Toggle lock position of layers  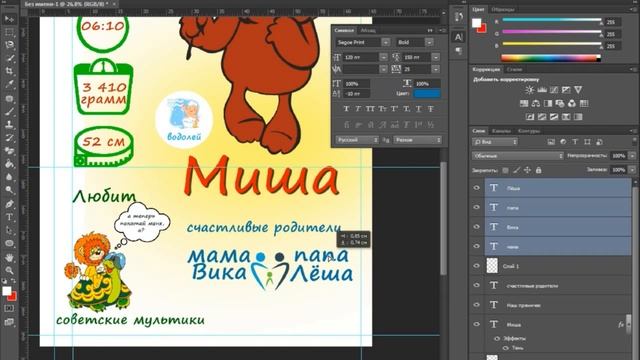coord(527,170)
